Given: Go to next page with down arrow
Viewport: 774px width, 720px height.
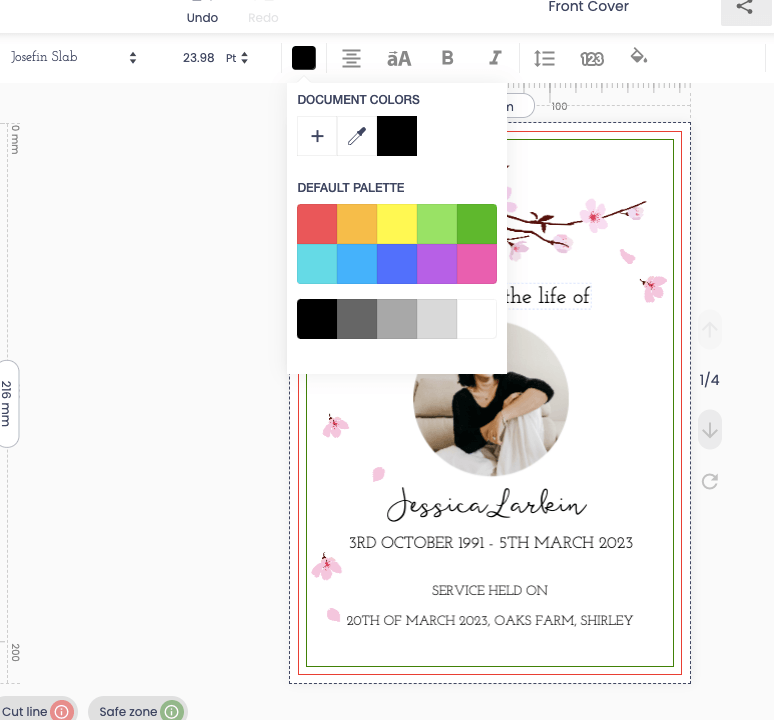Looking at the screenshot, I should click(710, 430).
